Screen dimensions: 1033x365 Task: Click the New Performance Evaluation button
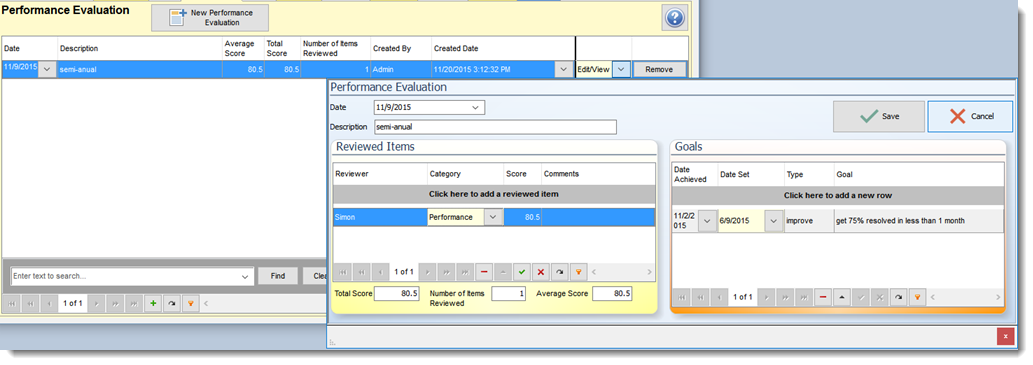210,18
